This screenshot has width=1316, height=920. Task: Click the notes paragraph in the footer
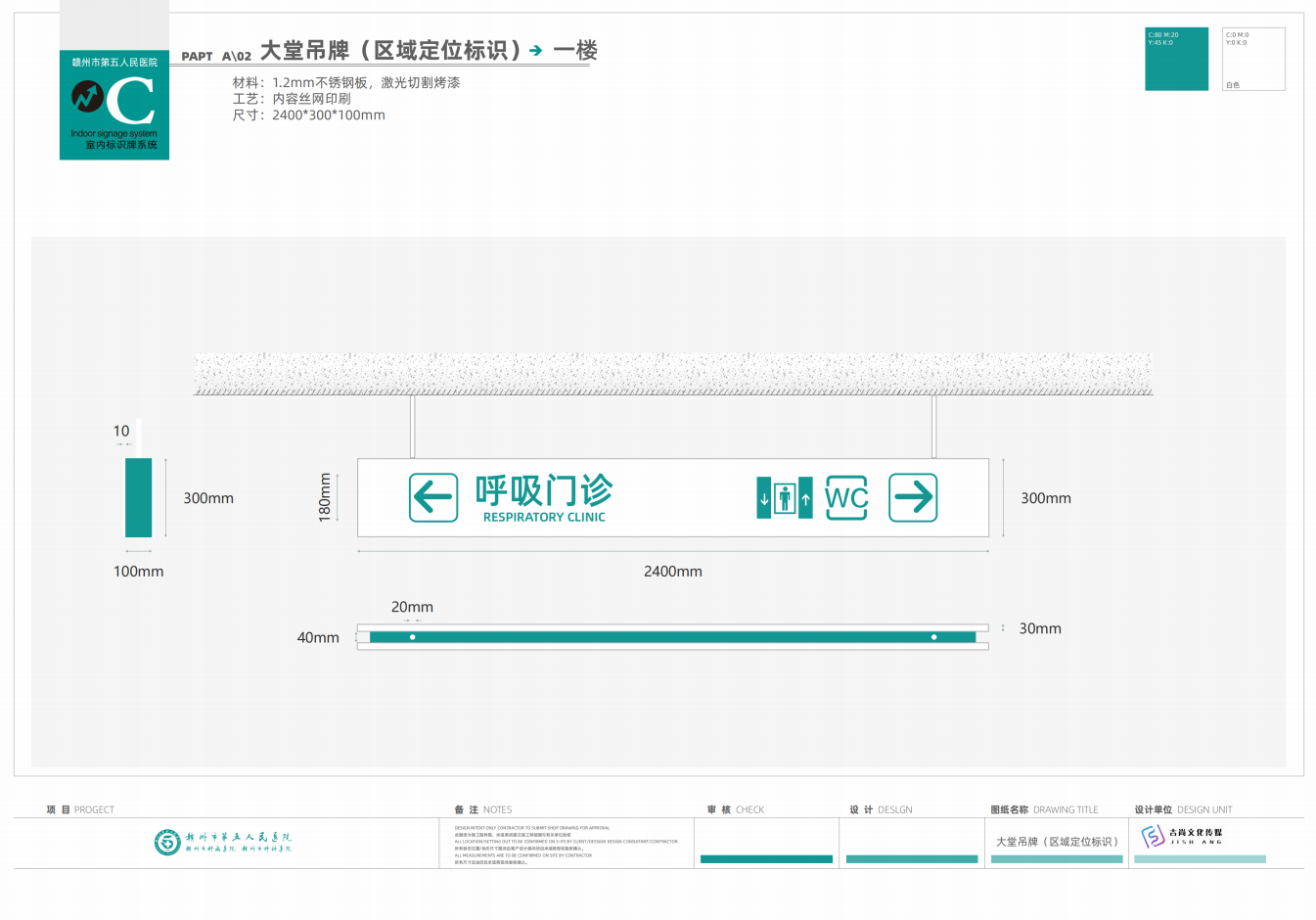coord(566,845)
